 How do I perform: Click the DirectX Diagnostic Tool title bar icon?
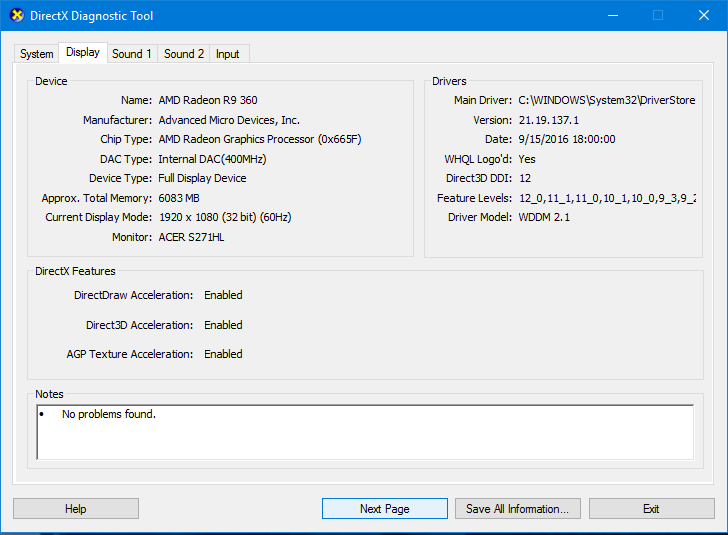coord(17,15)
